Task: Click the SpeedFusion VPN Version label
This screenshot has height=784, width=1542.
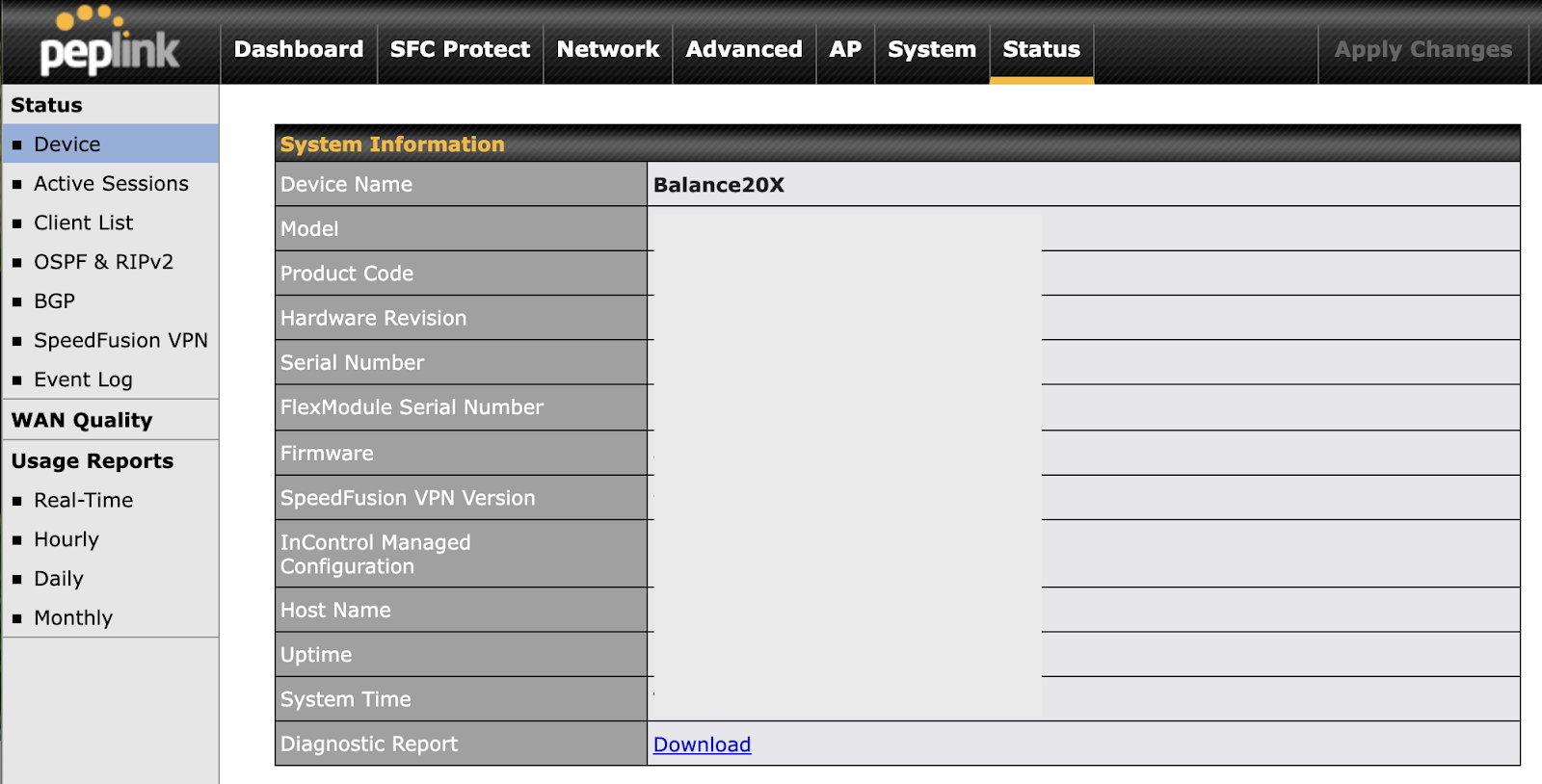Action: (408, 498)
